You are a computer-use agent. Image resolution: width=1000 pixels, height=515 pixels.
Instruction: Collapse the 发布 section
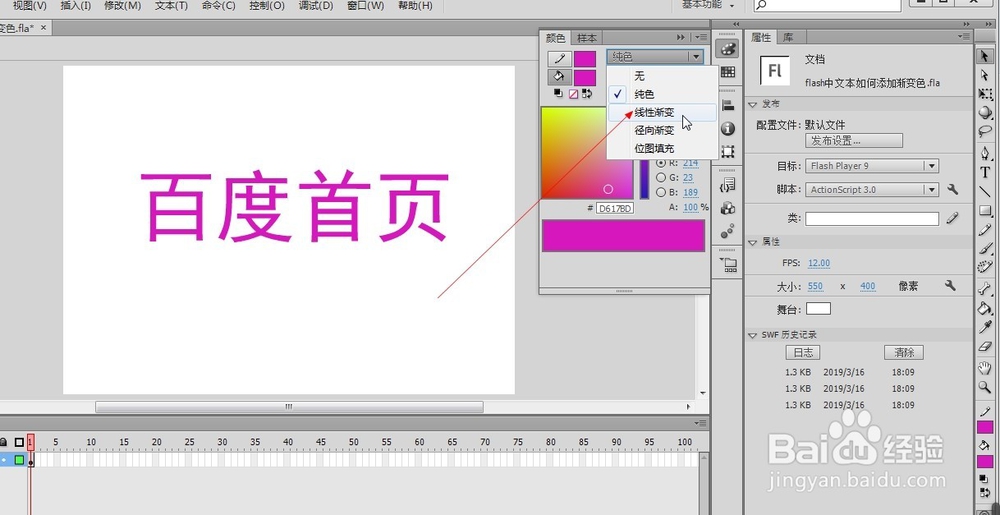[x=753, y=105]
